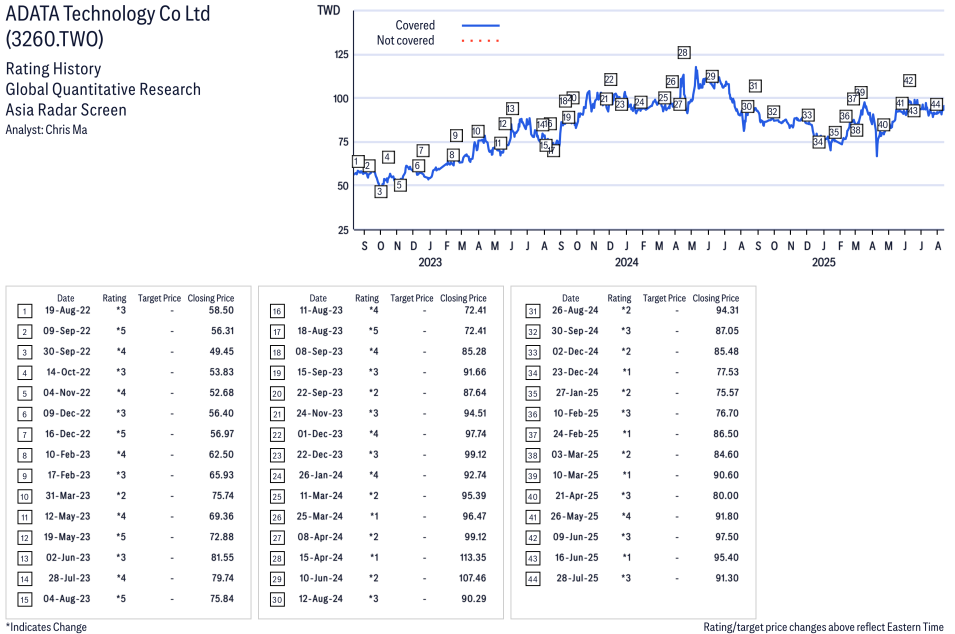Click the Asia Radar Screen heading
This screenshot has height=634, width=955.
pos(66,110)
